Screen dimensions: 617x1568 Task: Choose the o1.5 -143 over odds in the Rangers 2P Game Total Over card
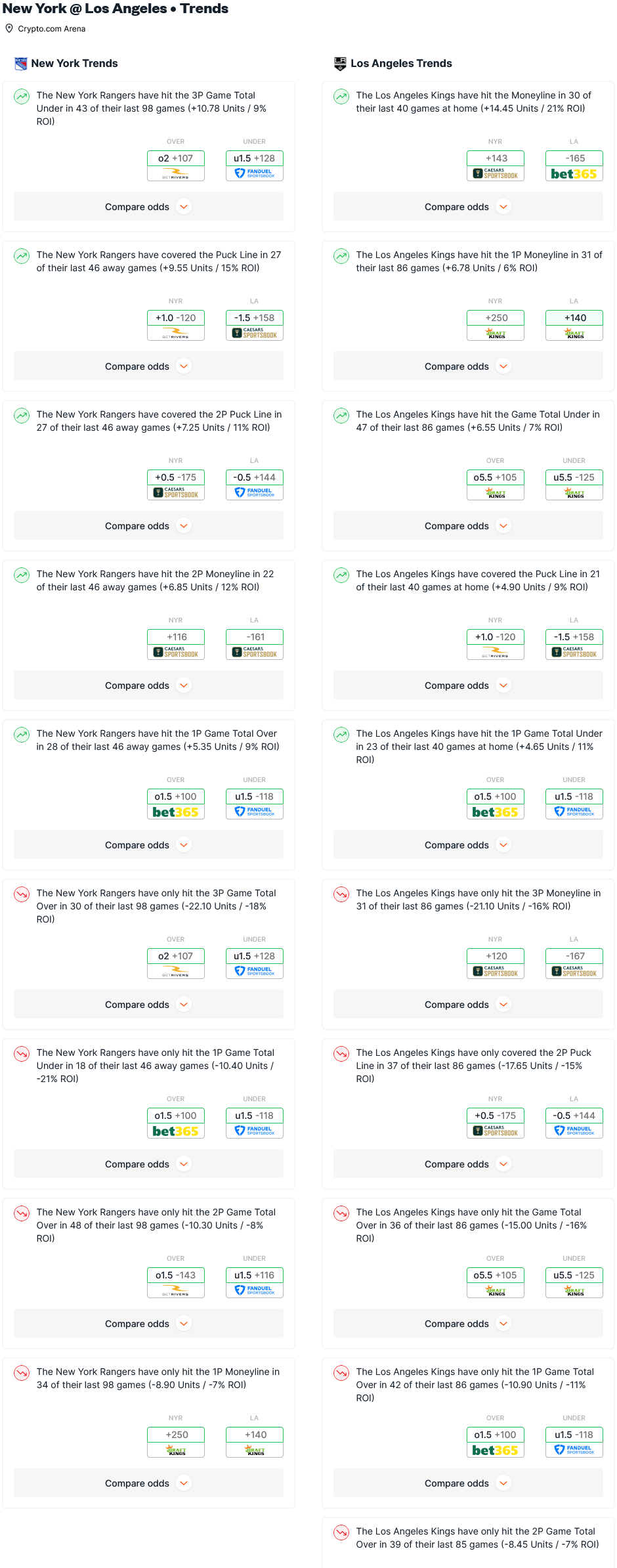point(176,1275)
